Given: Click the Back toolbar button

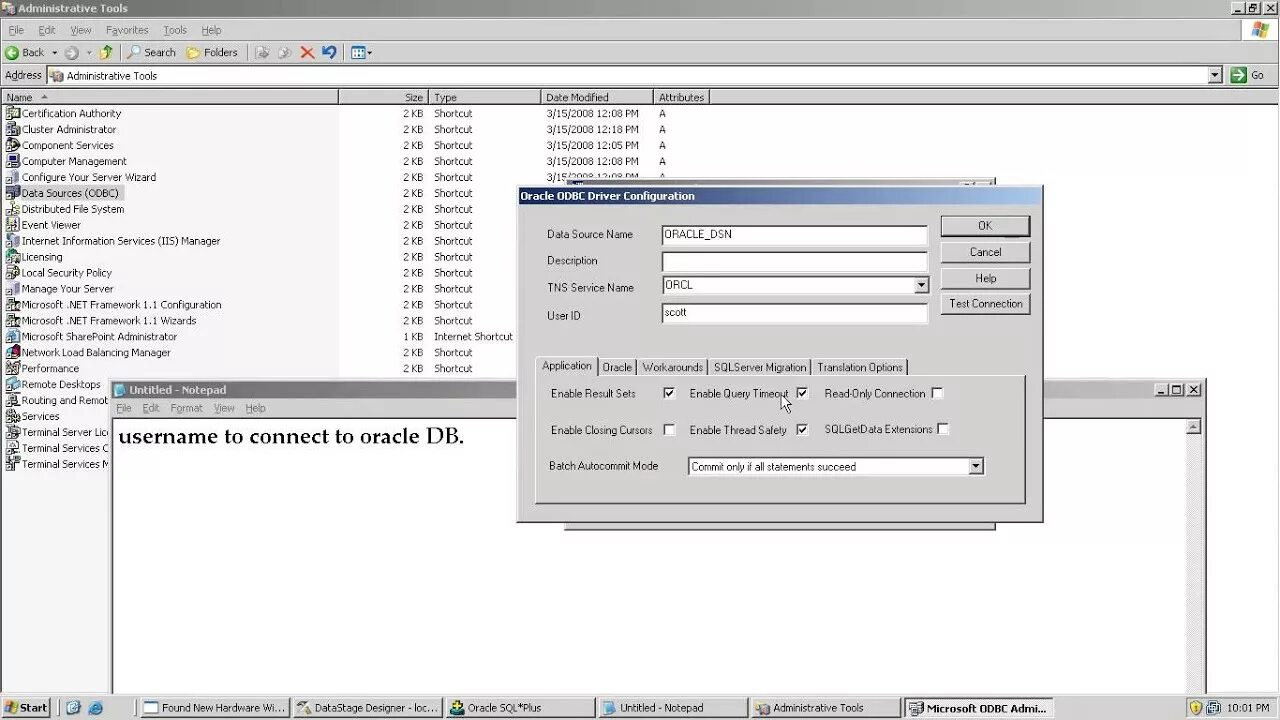Looking at the screenshot, I should tap(25, 53).
